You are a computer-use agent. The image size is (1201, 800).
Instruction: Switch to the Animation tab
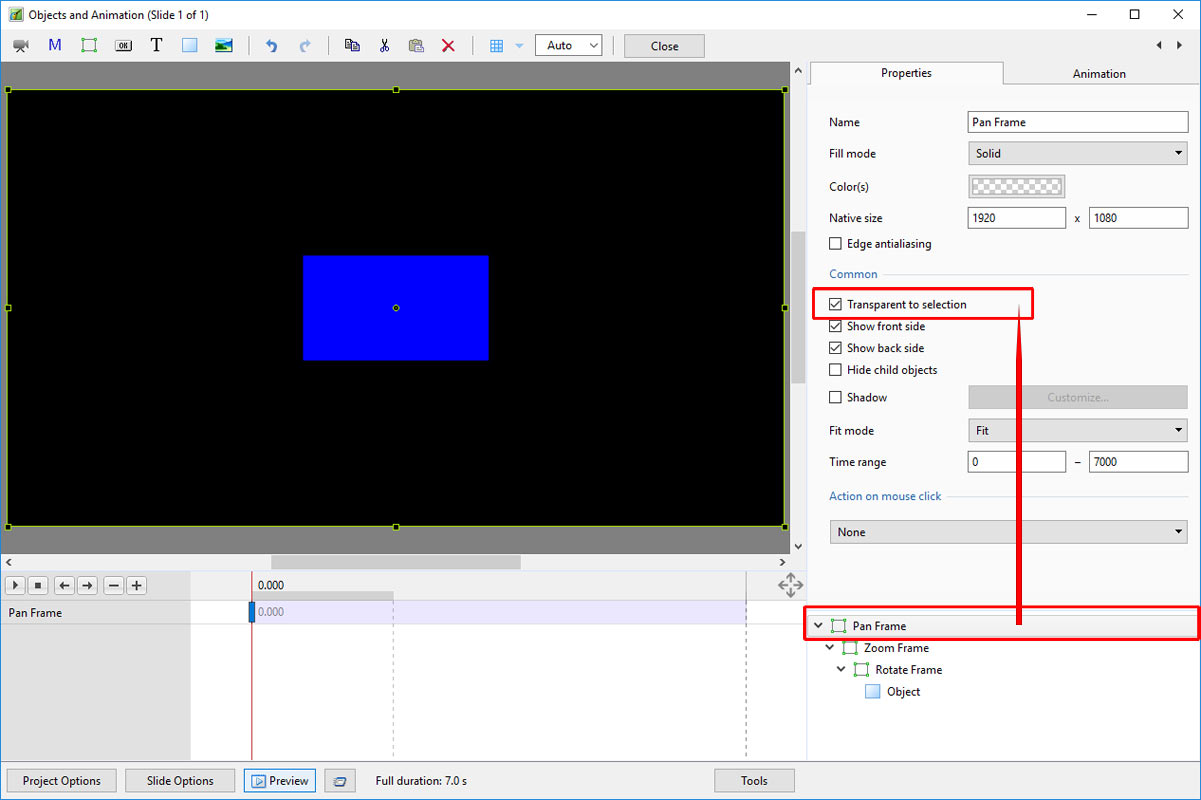pyautogui.click(x=1099, y=74)
